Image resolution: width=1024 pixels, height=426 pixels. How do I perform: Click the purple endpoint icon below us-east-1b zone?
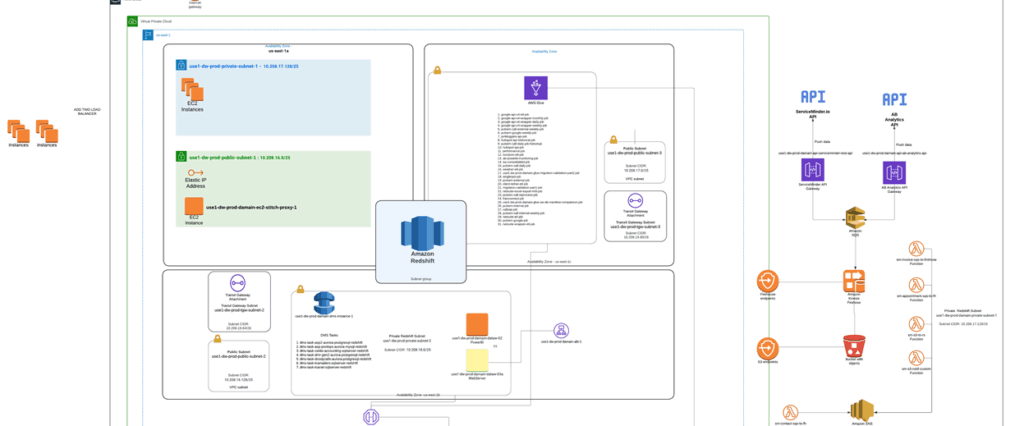pos(370,416)
